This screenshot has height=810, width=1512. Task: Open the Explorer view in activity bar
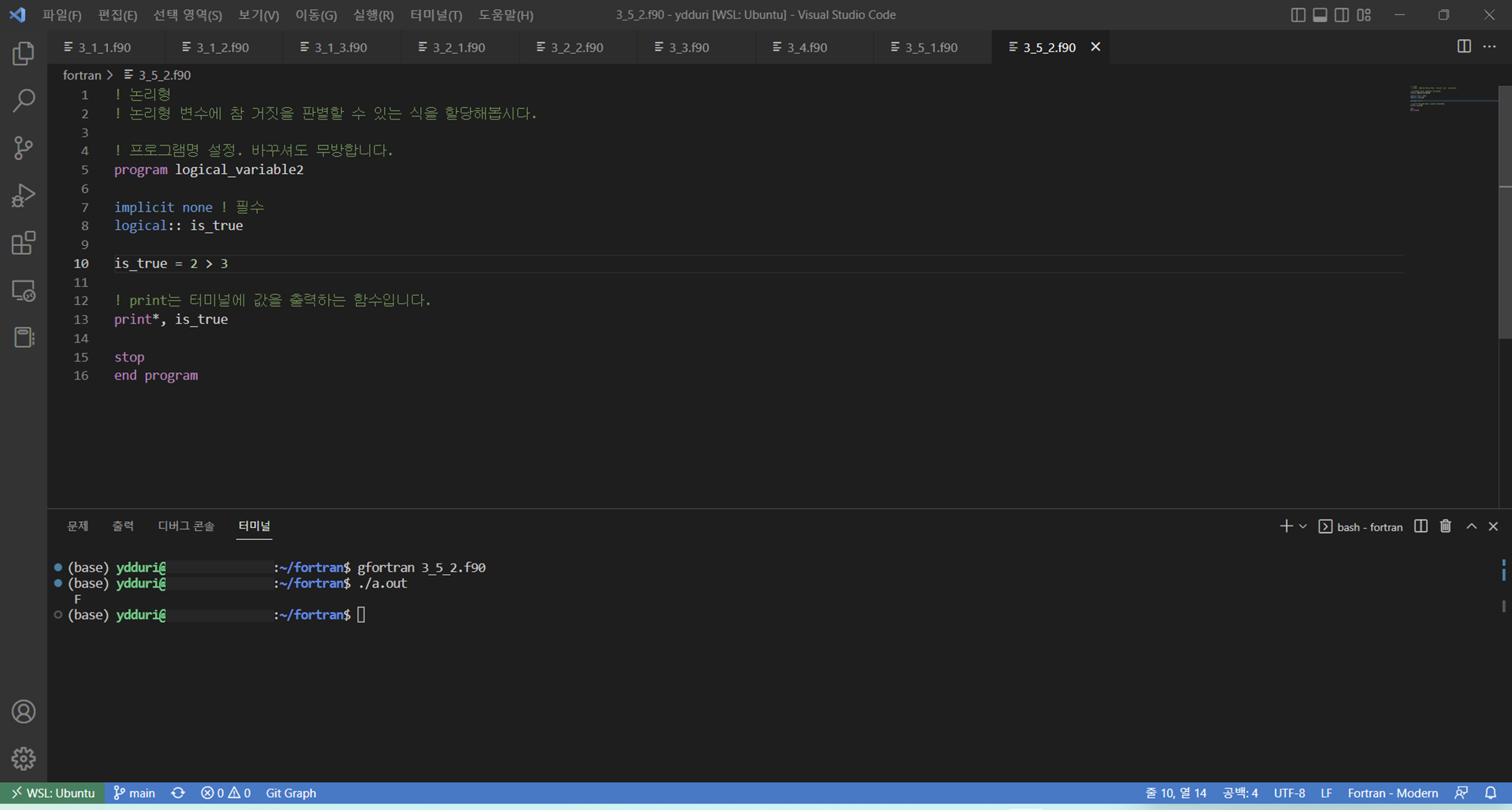[23, 54]
